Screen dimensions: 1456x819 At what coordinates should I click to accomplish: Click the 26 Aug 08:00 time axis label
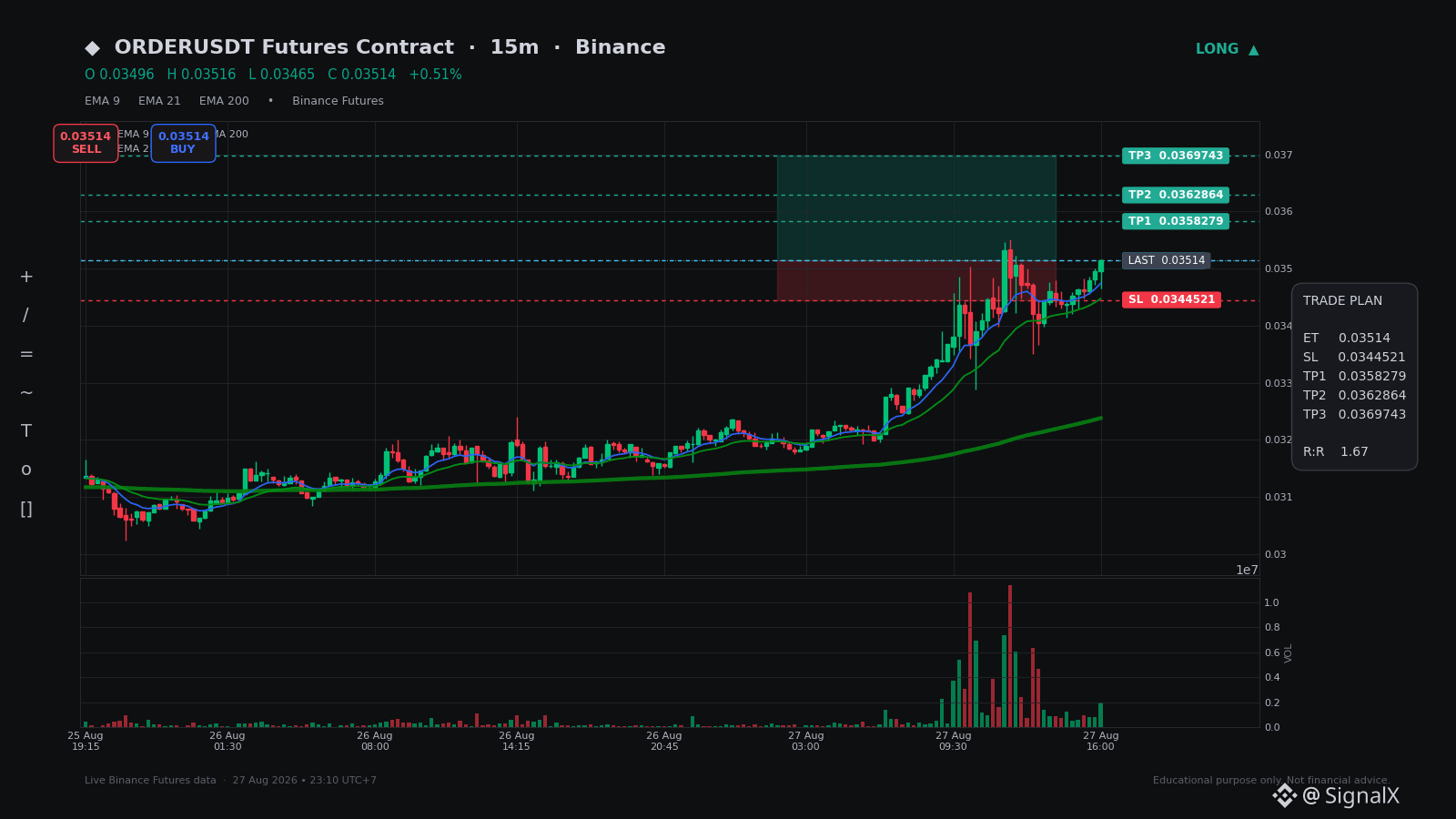pyautogui.click(x=375, y=741)
